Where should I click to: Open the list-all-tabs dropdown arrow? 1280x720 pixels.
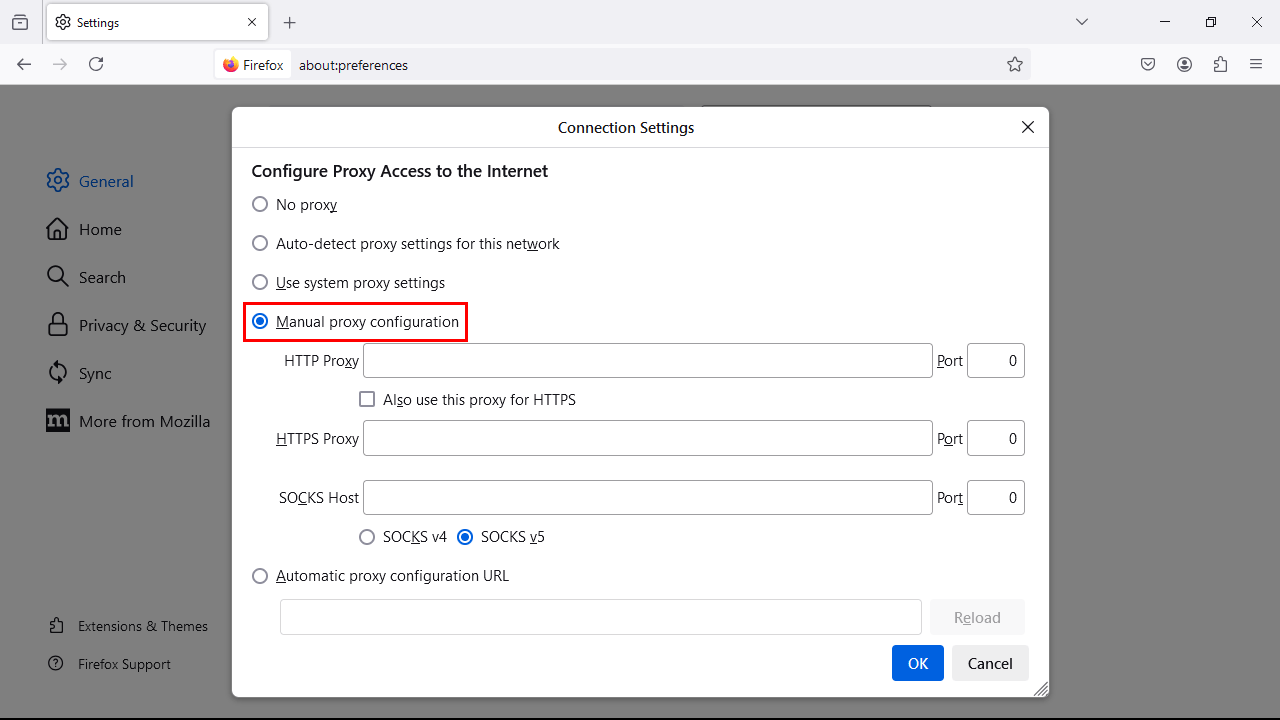click(x=1081, y=22)
